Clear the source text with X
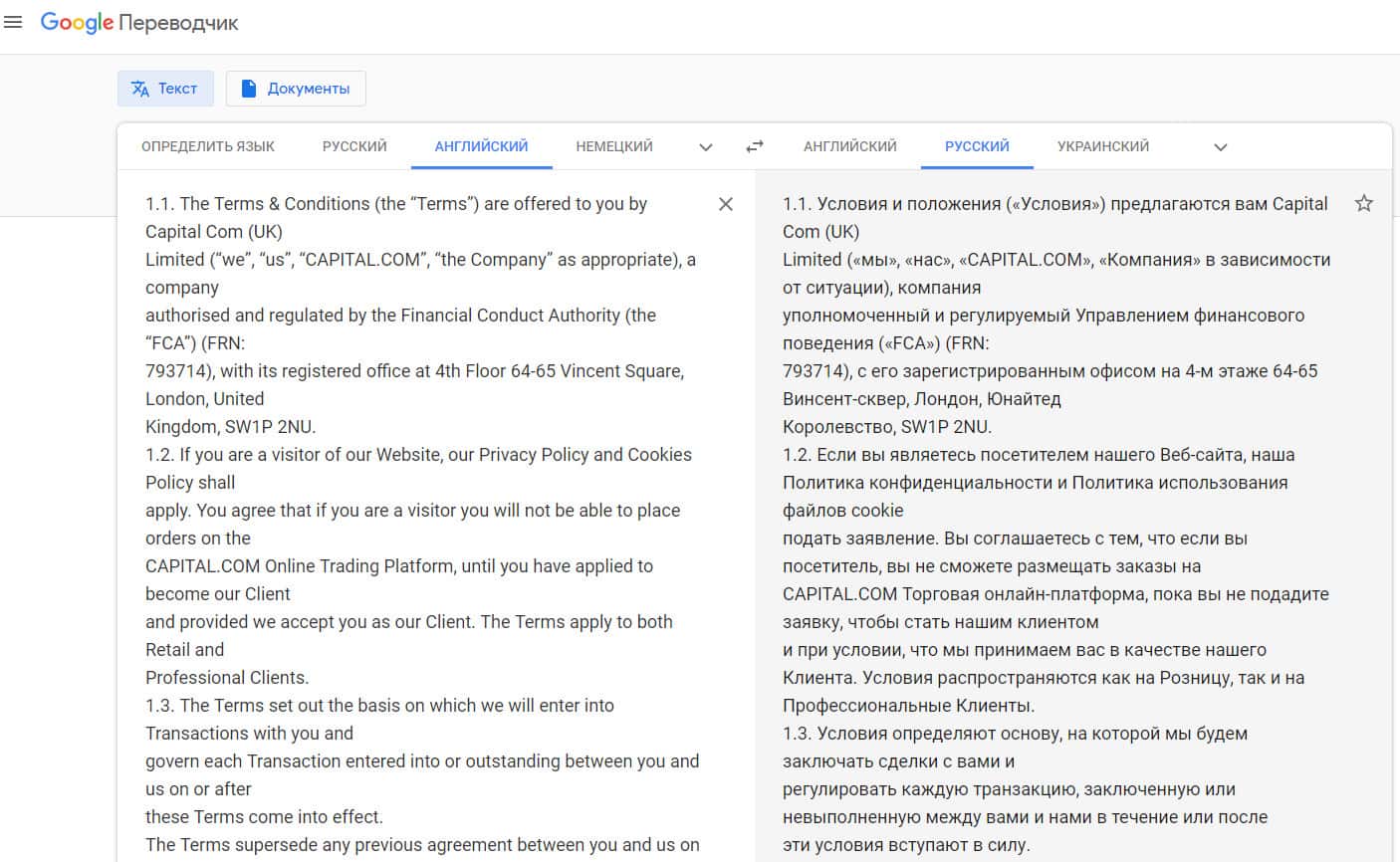 click(x=726, y=204)
